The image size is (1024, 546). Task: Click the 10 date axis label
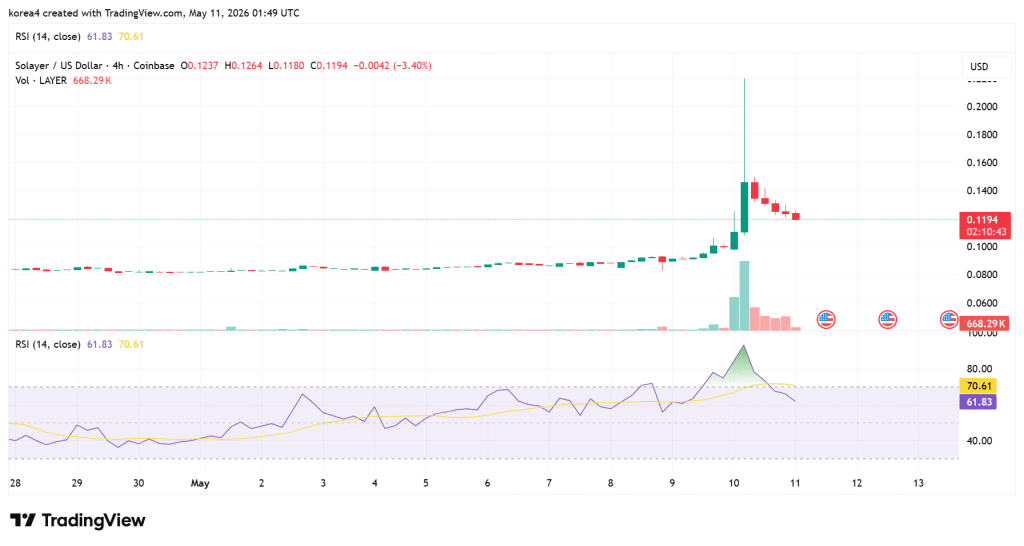click(733, 483)
